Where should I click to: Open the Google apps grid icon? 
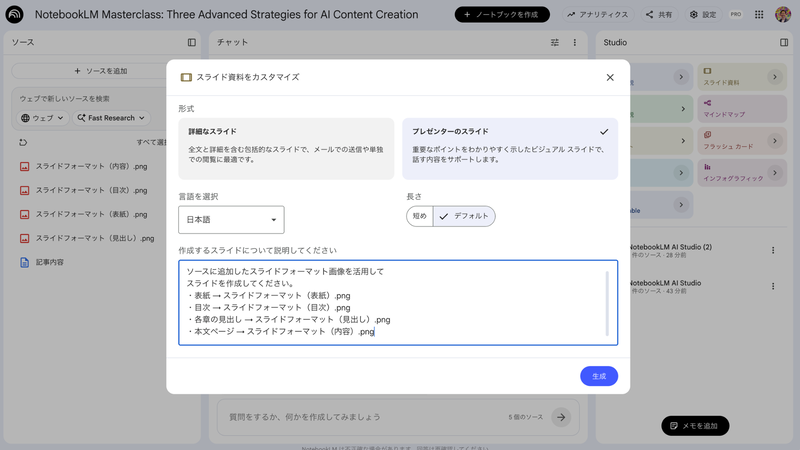759,14
